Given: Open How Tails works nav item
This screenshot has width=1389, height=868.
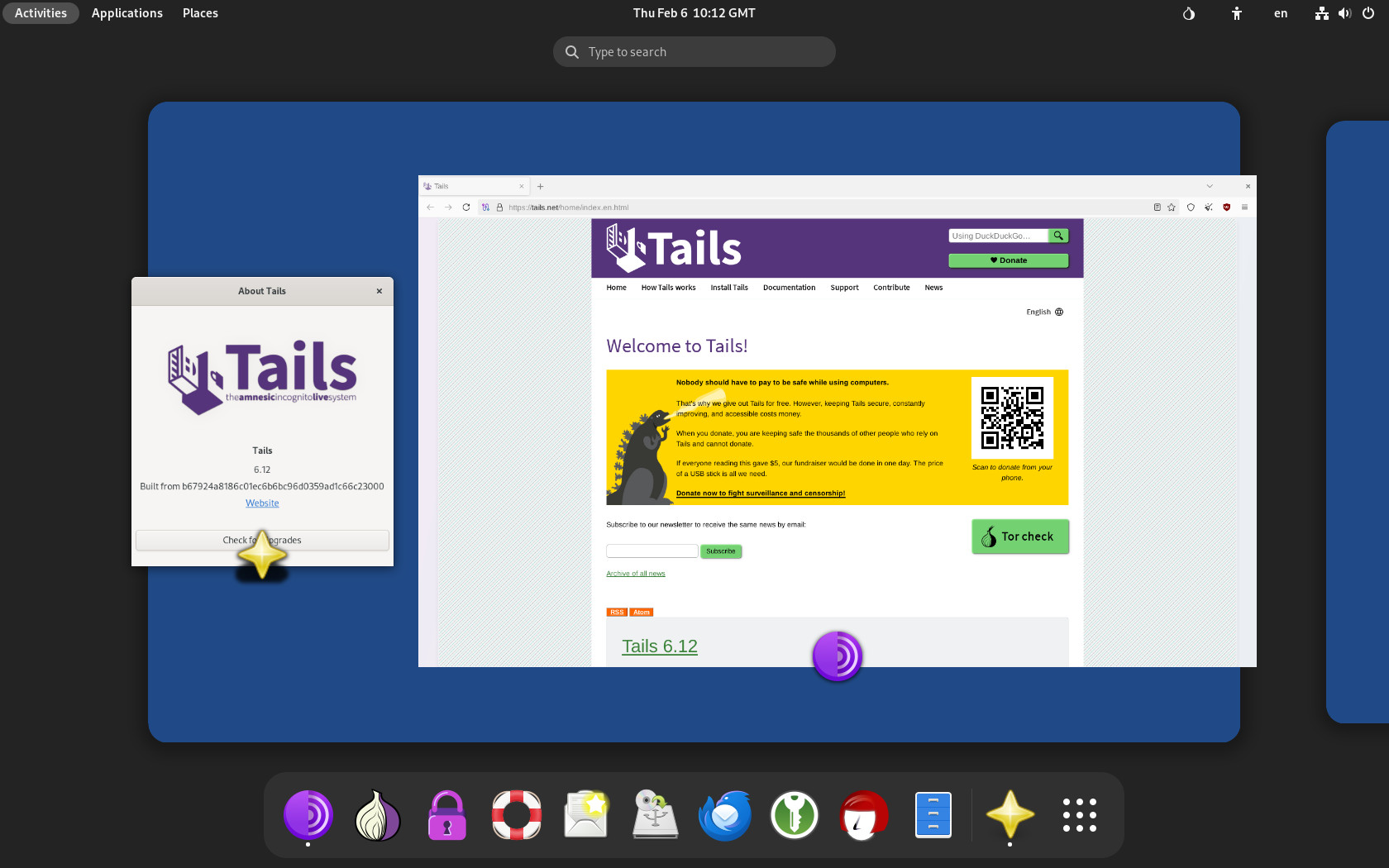Looking at the screenshot, I should click(x=669, y=288).
